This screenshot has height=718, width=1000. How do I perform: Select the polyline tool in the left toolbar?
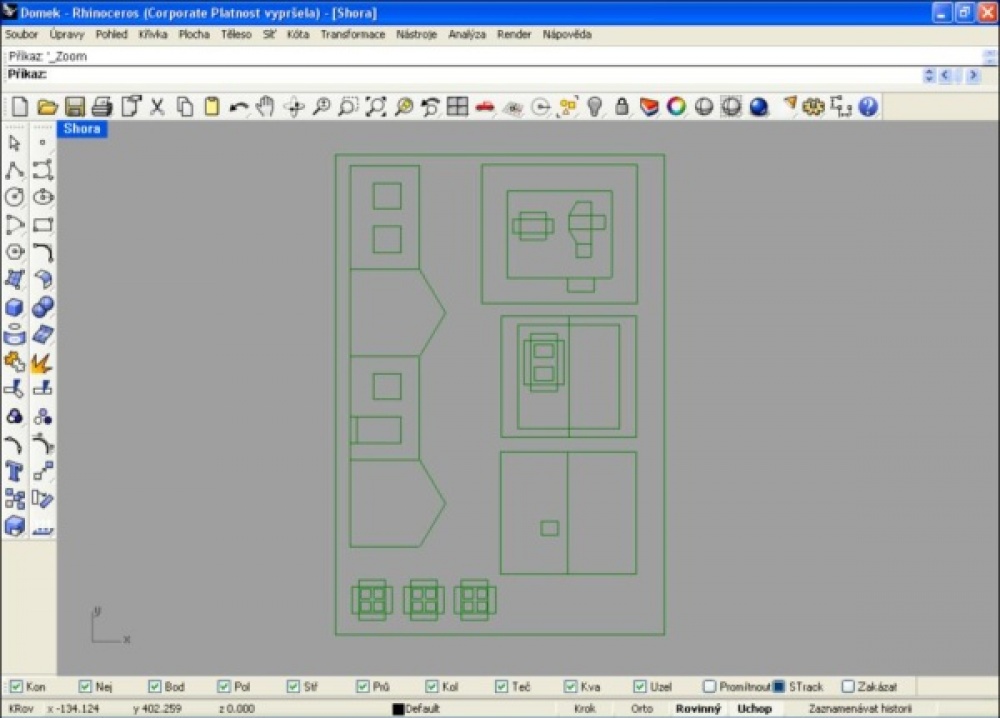tap(15, 170)
